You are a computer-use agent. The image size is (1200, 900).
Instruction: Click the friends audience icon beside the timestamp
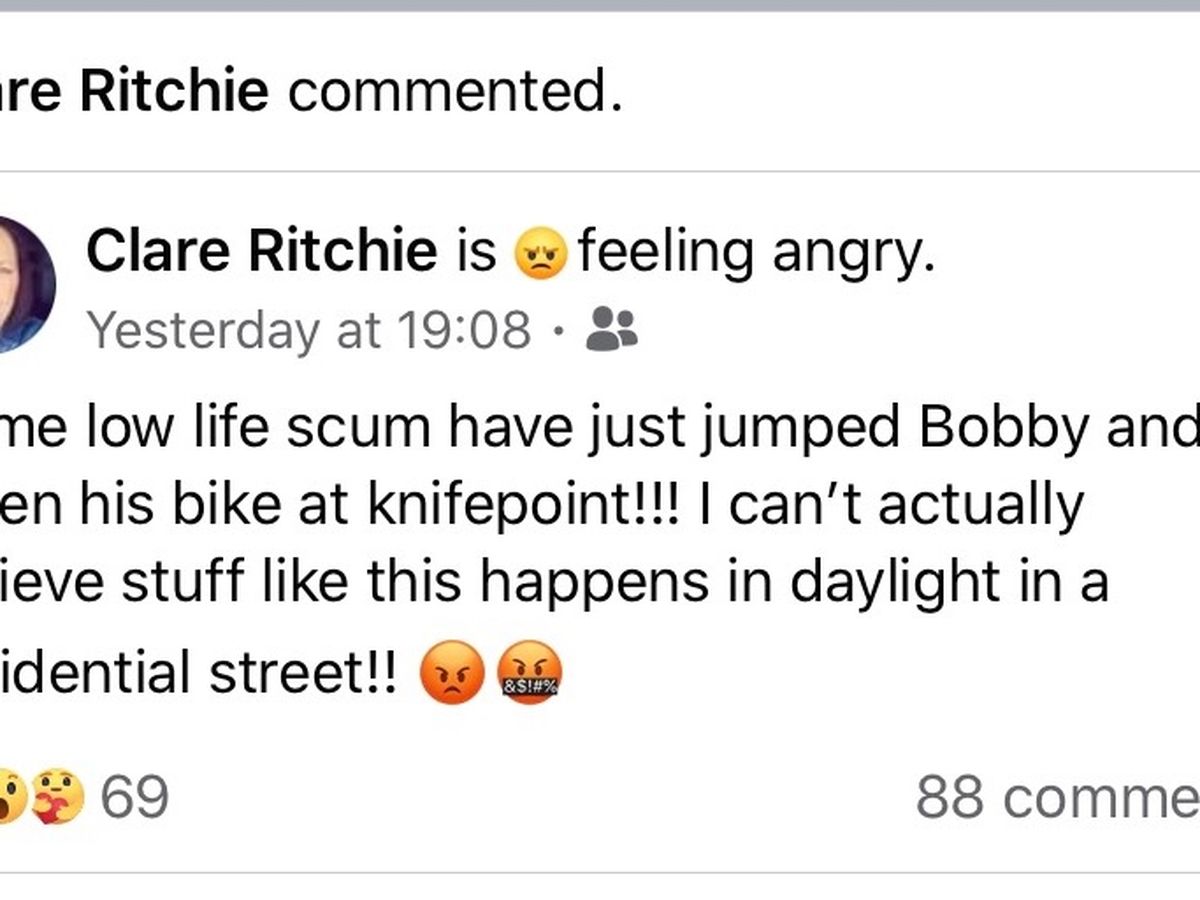(x=611, y=328)
